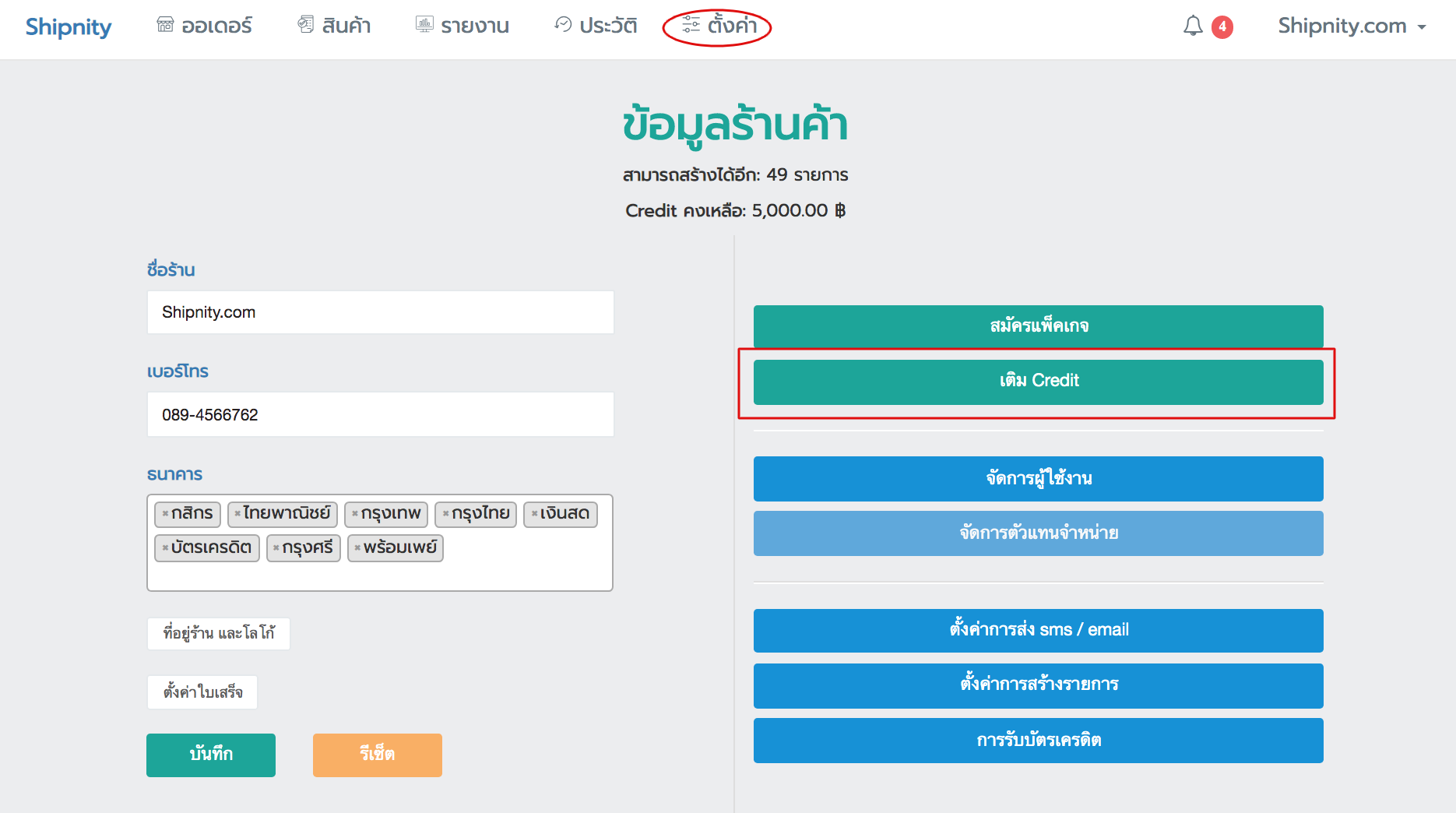Open ตั้งค่าใบเสร็จ receipt settings
This screenshot has width=1456, height=813.
pyautogui.click(x=202, y=692)
